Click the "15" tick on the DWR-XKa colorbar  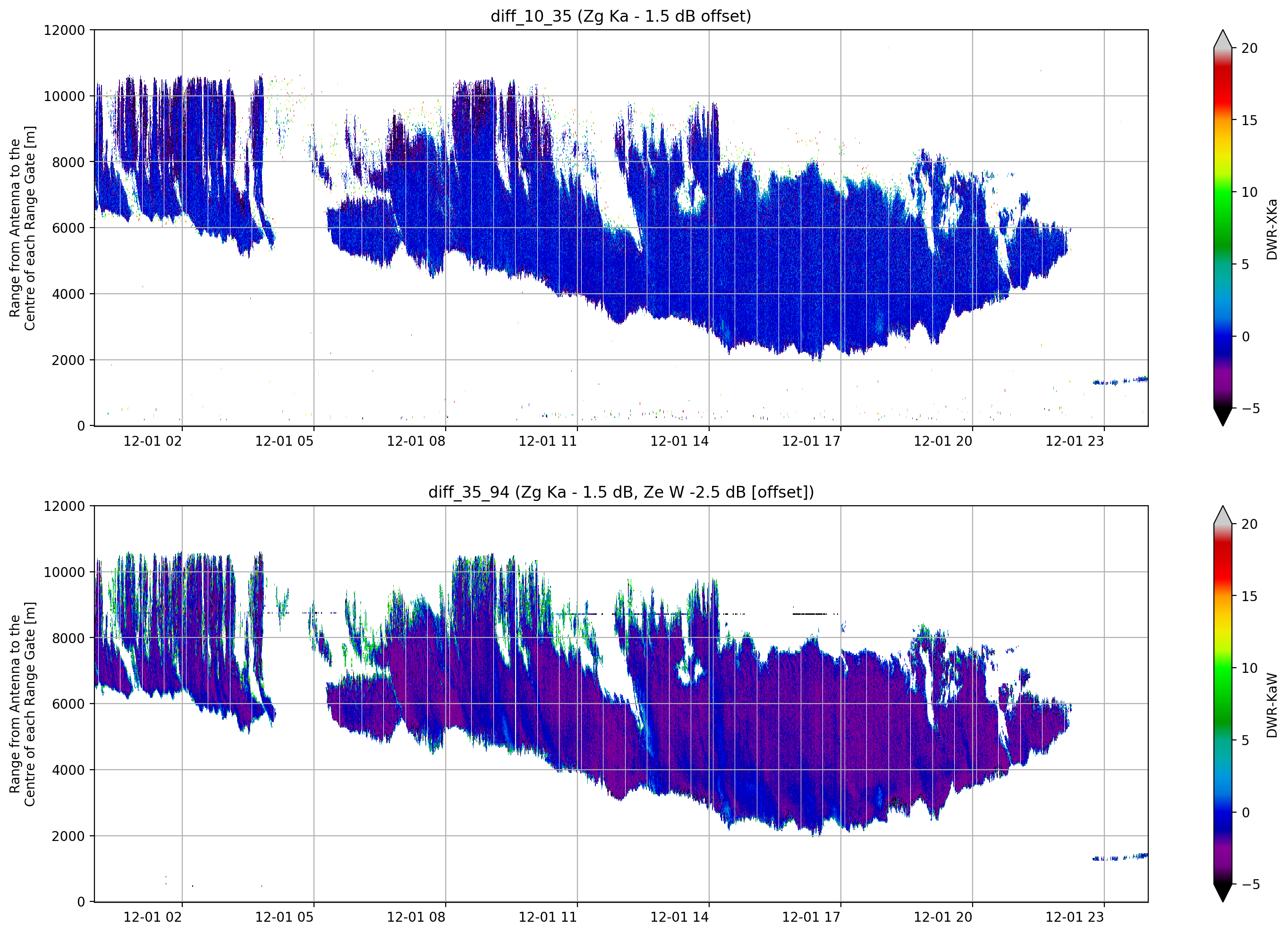point(1249,120)
